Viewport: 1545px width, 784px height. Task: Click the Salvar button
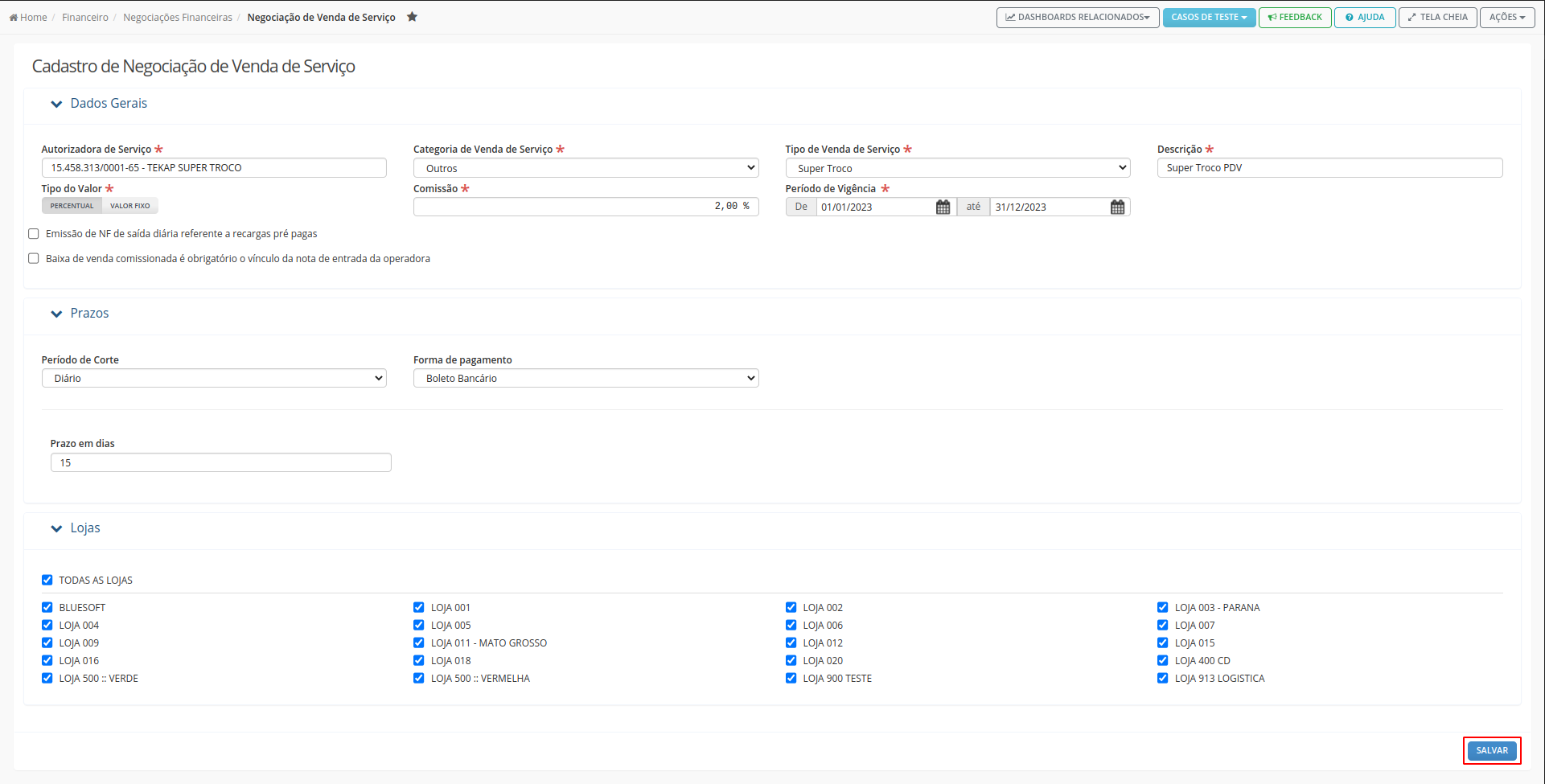click(1491, 750)
